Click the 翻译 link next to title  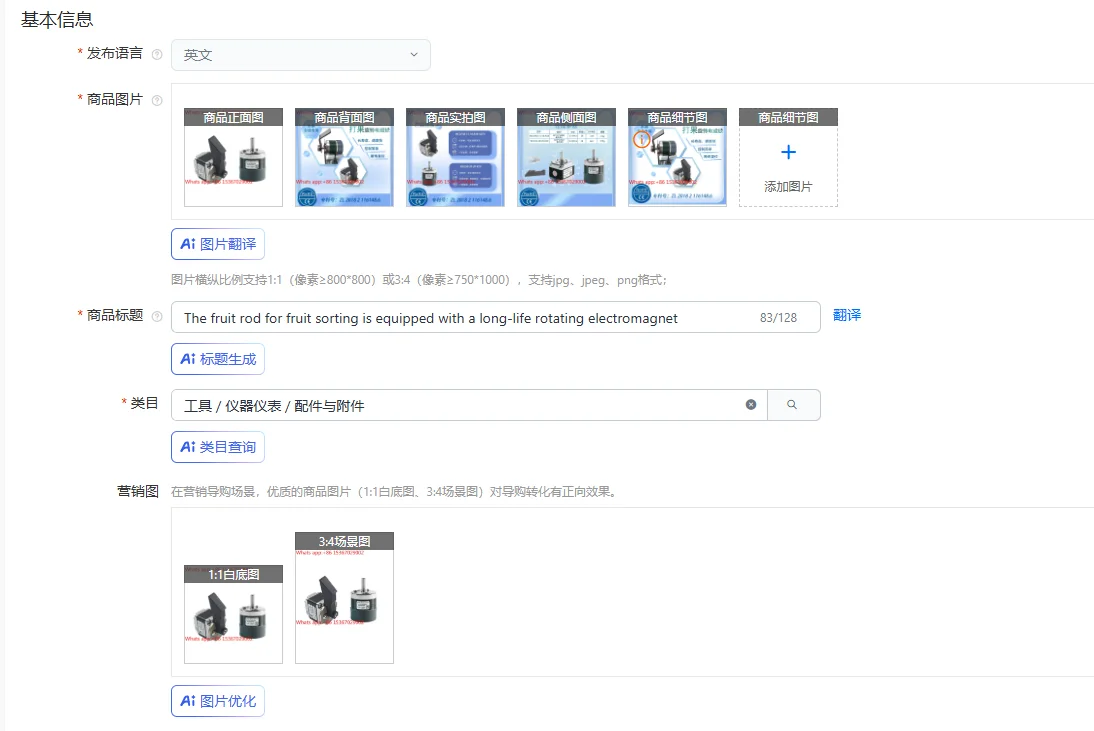847,315
